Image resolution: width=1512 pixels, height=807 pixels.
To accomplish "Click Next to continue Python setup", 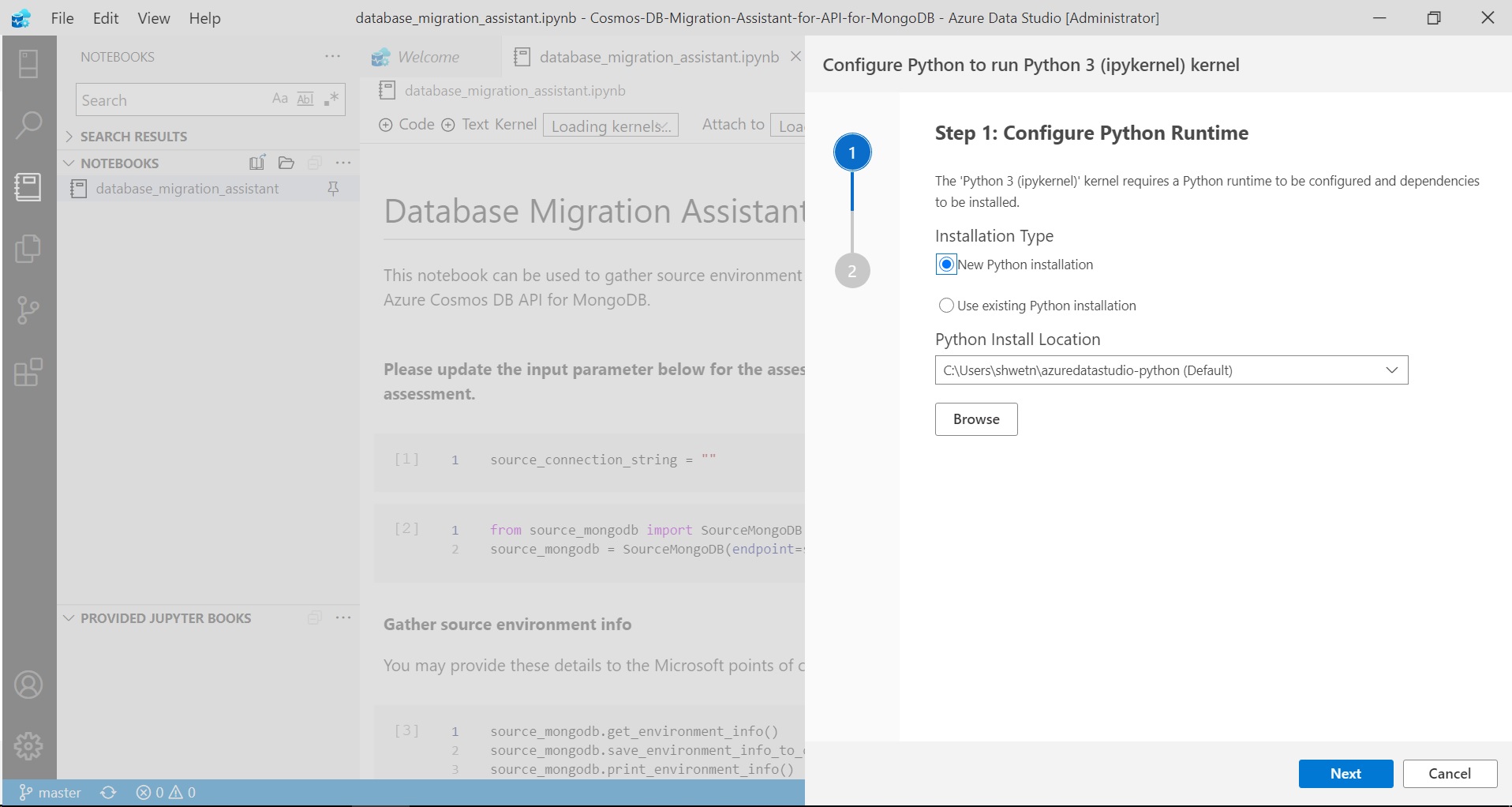I will pyautogui.click(x=1345, y=774).
